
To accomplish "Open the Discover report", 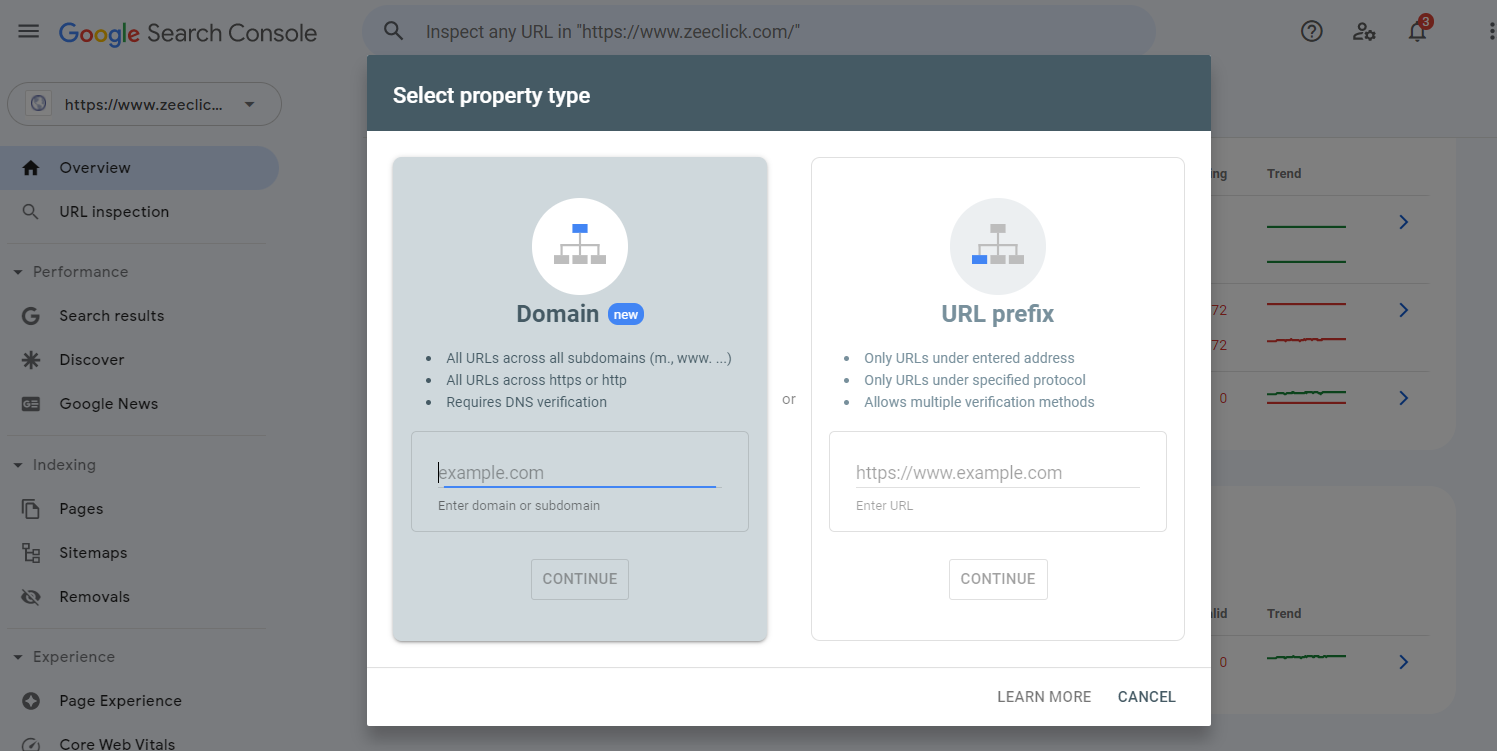I will (x=92, y=359).
